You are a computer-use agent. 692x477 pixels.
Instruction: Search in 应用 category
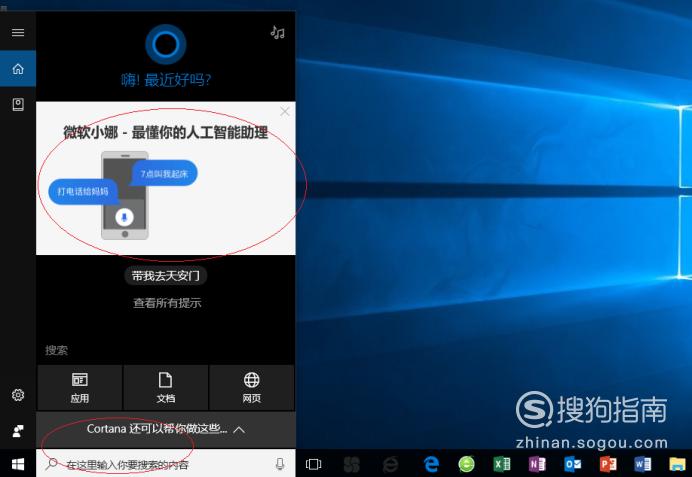[80, 387]
